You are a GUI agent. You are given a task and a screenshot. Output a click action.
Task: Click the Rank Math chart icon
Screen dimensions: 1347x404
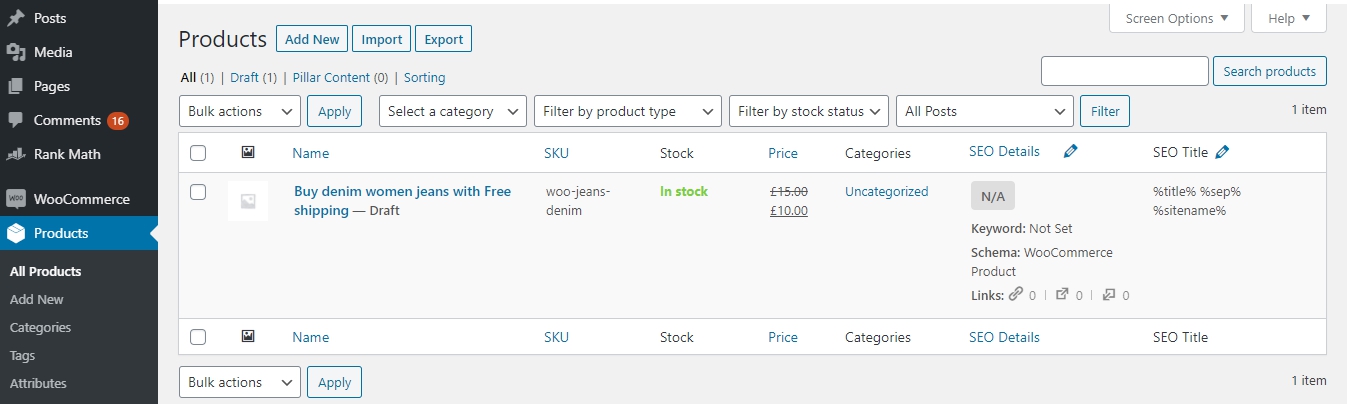pyautogui.click(x=16, y=154)
